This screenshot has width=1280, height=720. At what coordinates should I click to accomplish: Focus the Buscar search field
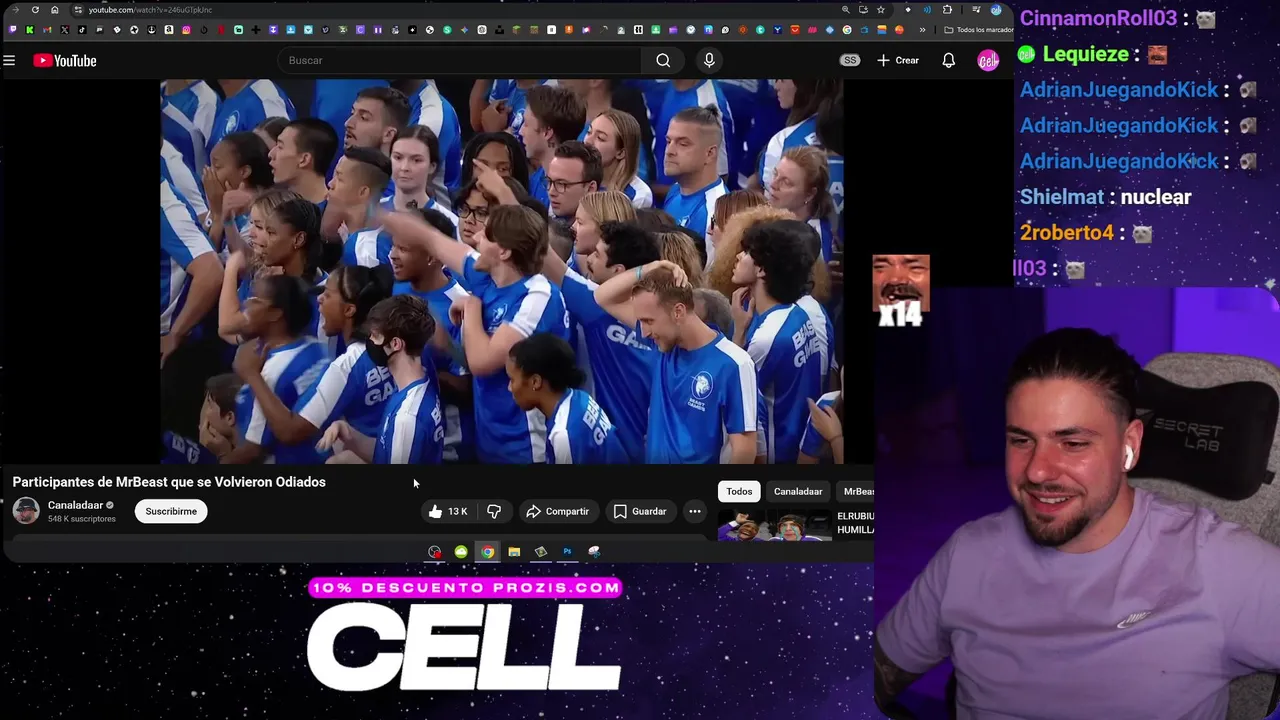pos(460,60)
